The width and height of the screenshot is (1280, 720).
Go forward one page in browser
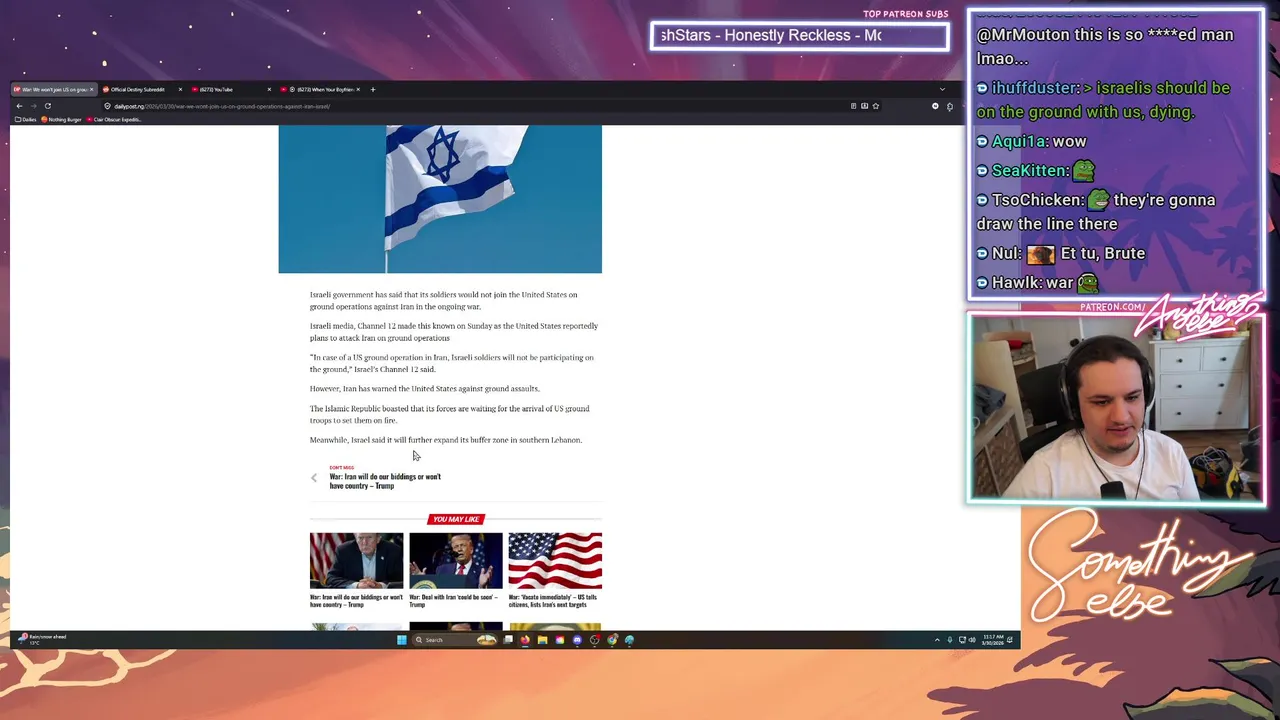(x=33, y=106)
